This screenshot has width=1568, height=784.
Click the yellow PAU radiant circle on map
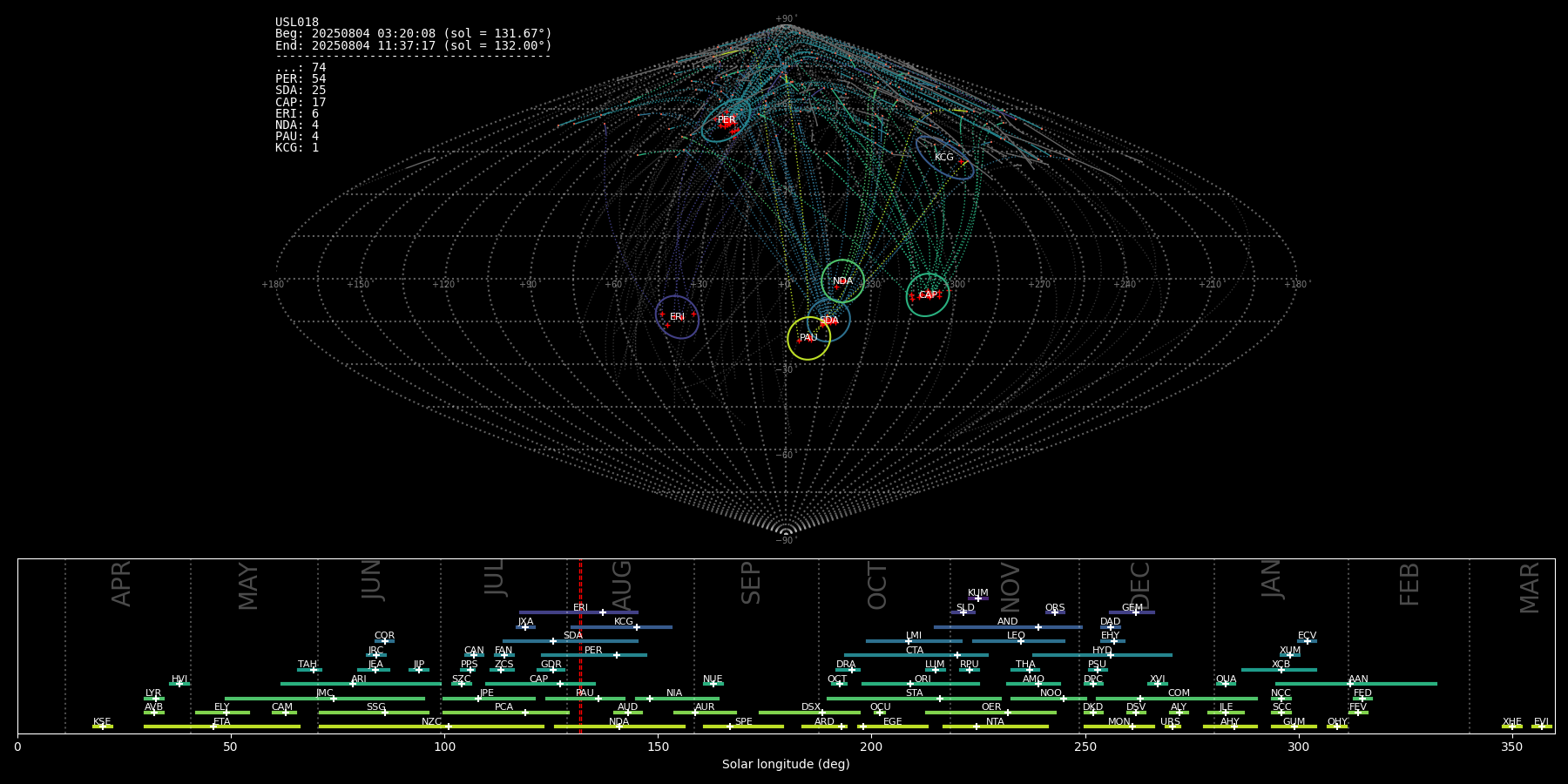point(808,337)
